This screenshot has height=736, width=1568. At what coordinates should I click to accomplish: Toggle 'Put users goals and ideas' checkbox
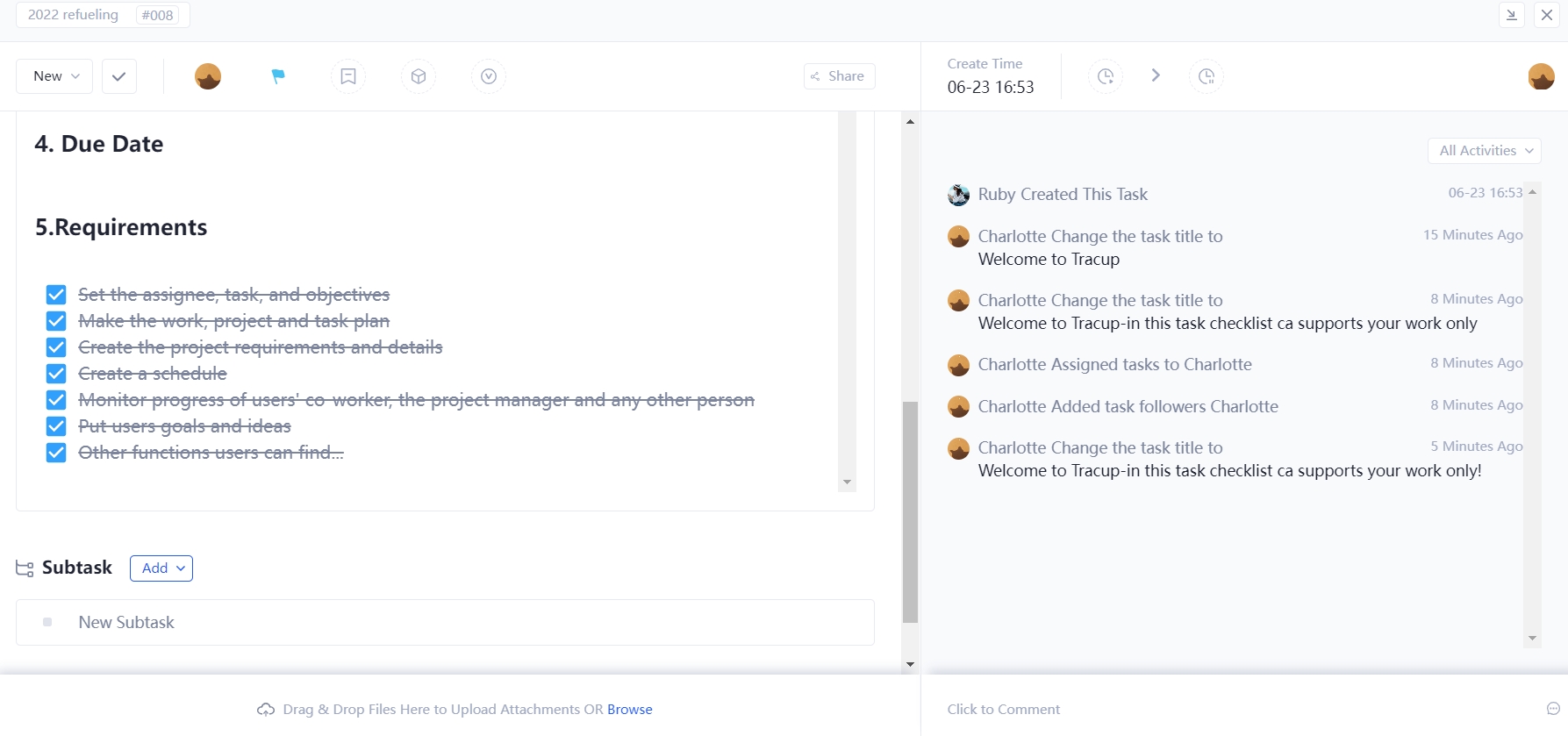[56, 426]
